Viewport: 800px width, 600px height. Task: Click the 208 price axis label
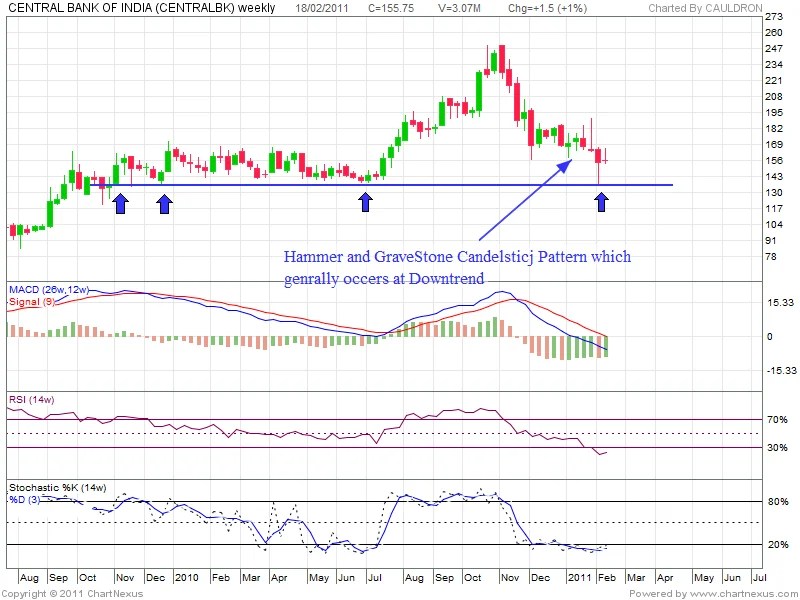tap(774, 96)
